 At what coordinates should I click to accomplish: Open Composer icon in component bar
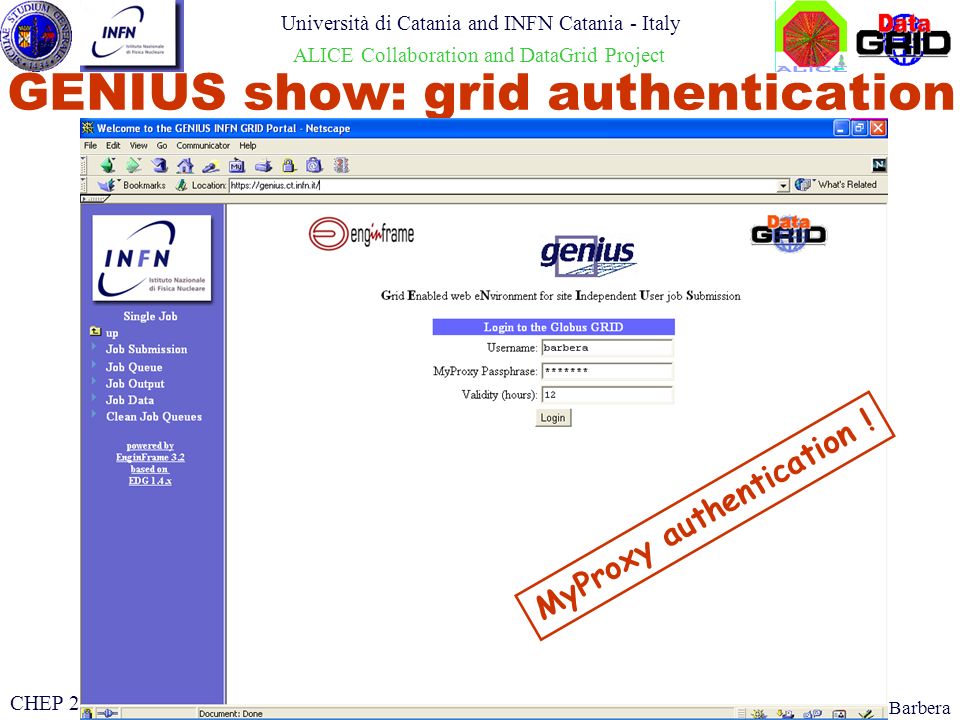point(866,714)
